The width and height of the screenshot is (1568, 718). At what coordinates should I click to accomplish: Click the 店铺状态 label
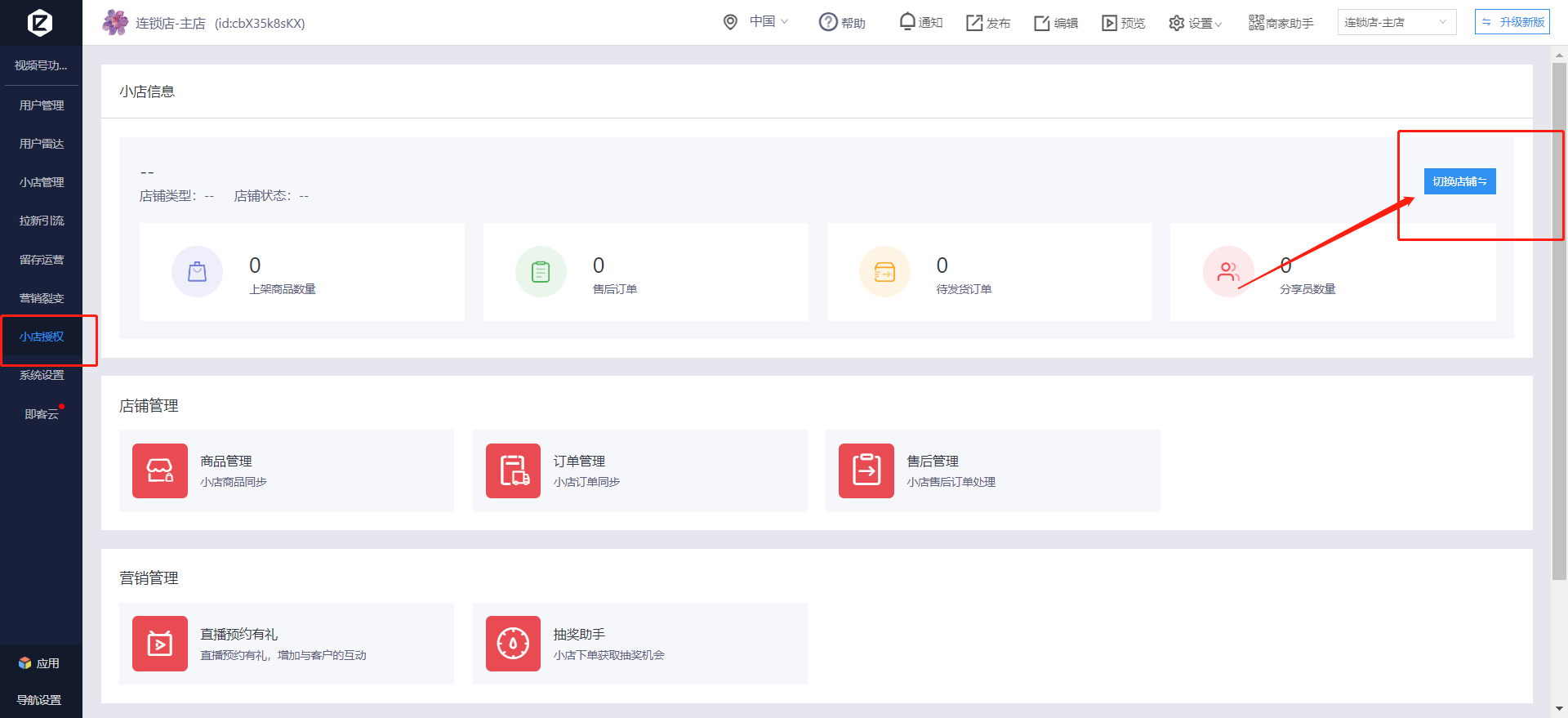point(262,196)
